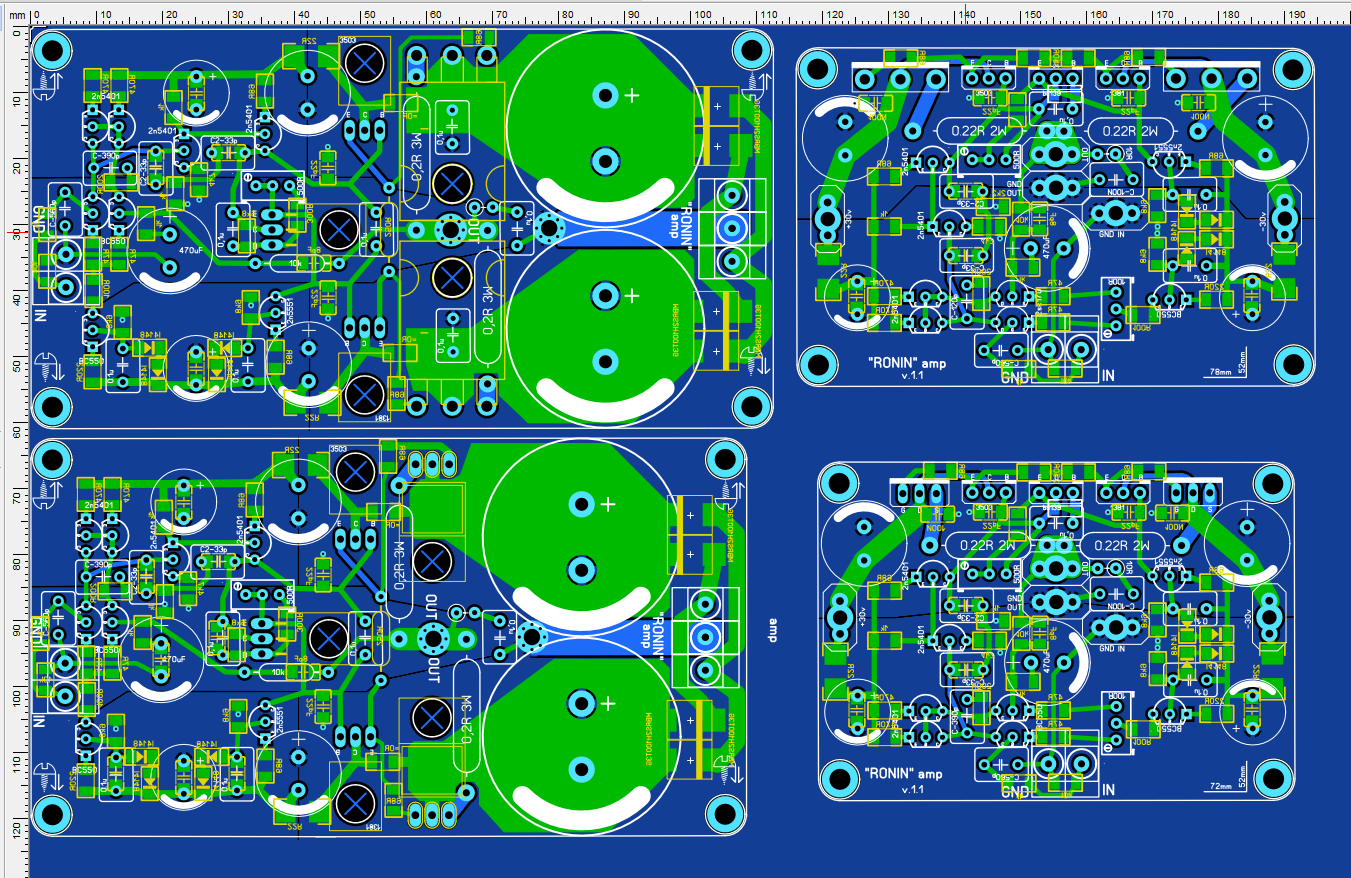Click bottom-left mounting hole of top-left board
This screenshot has width=1351, height=878.
53,407
